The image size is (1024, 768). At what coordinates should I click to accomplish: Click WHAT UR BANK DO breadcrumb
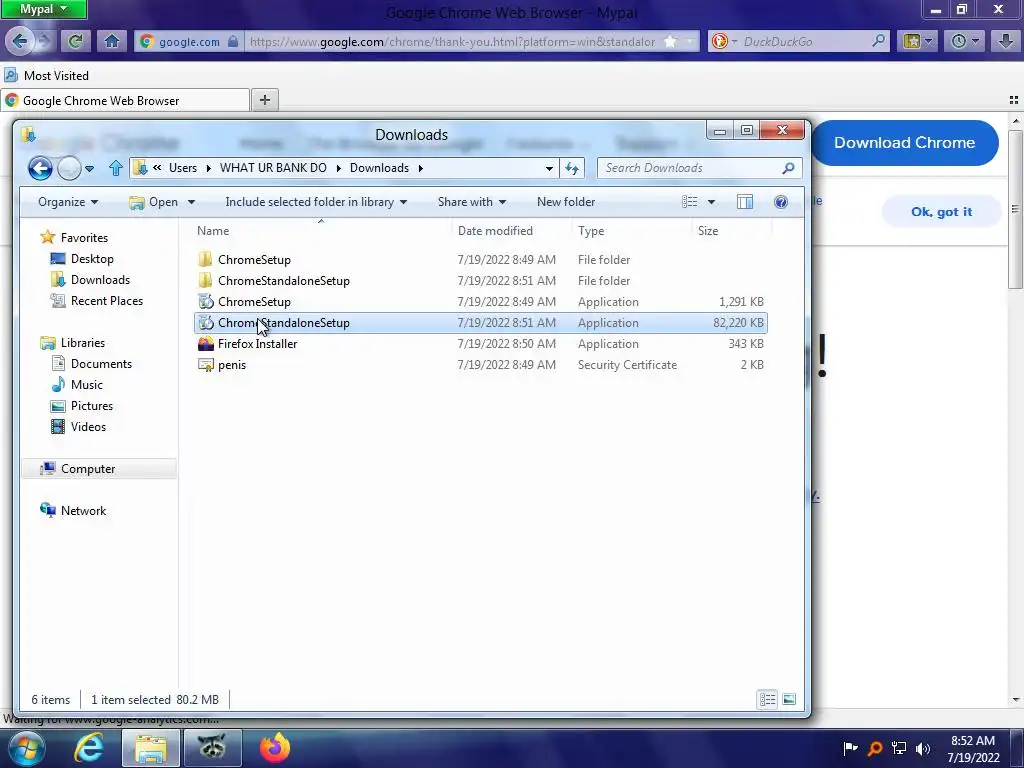point(273,168)
